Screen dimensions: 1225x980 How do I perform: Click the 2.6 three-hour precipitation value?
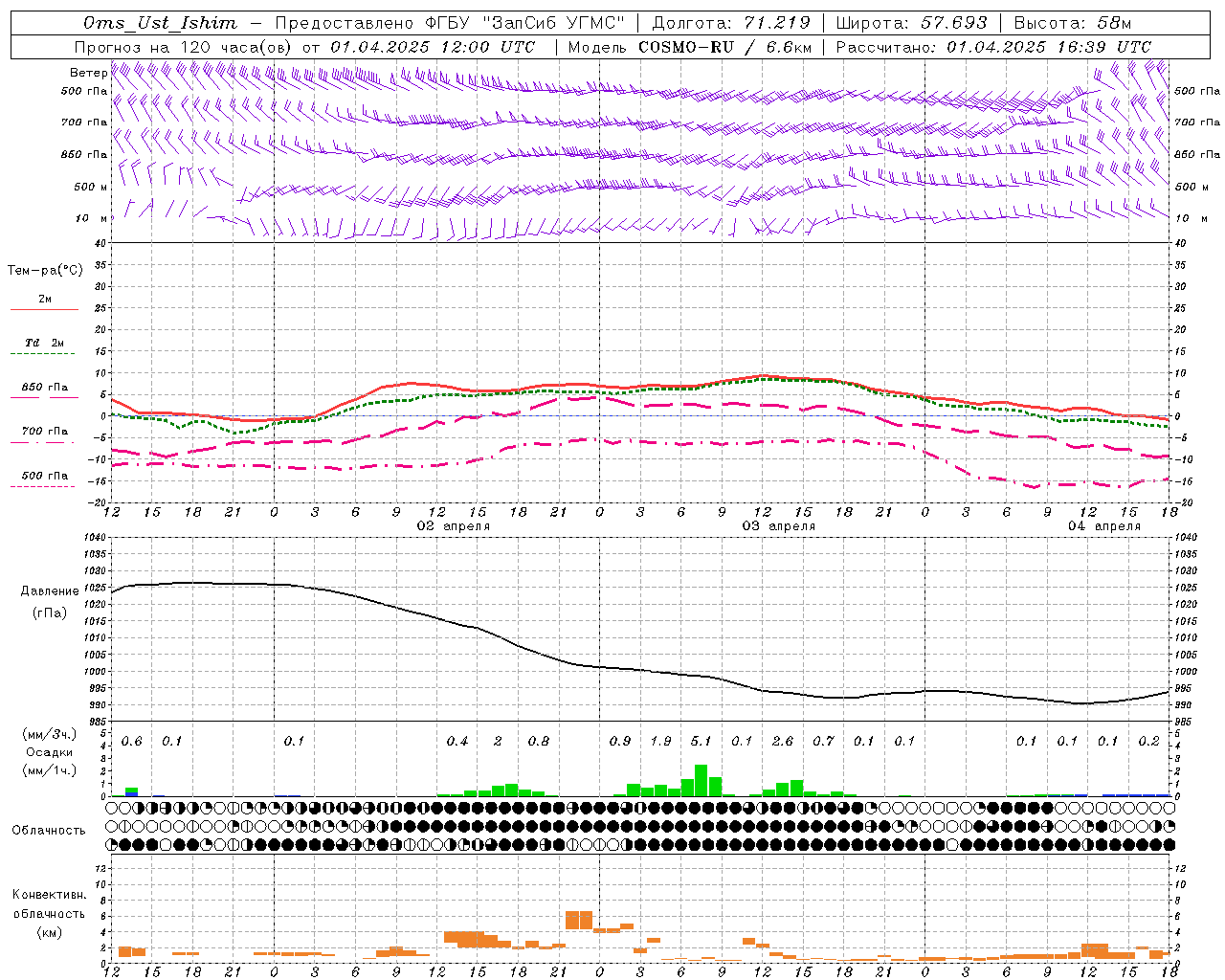(783, 741)
